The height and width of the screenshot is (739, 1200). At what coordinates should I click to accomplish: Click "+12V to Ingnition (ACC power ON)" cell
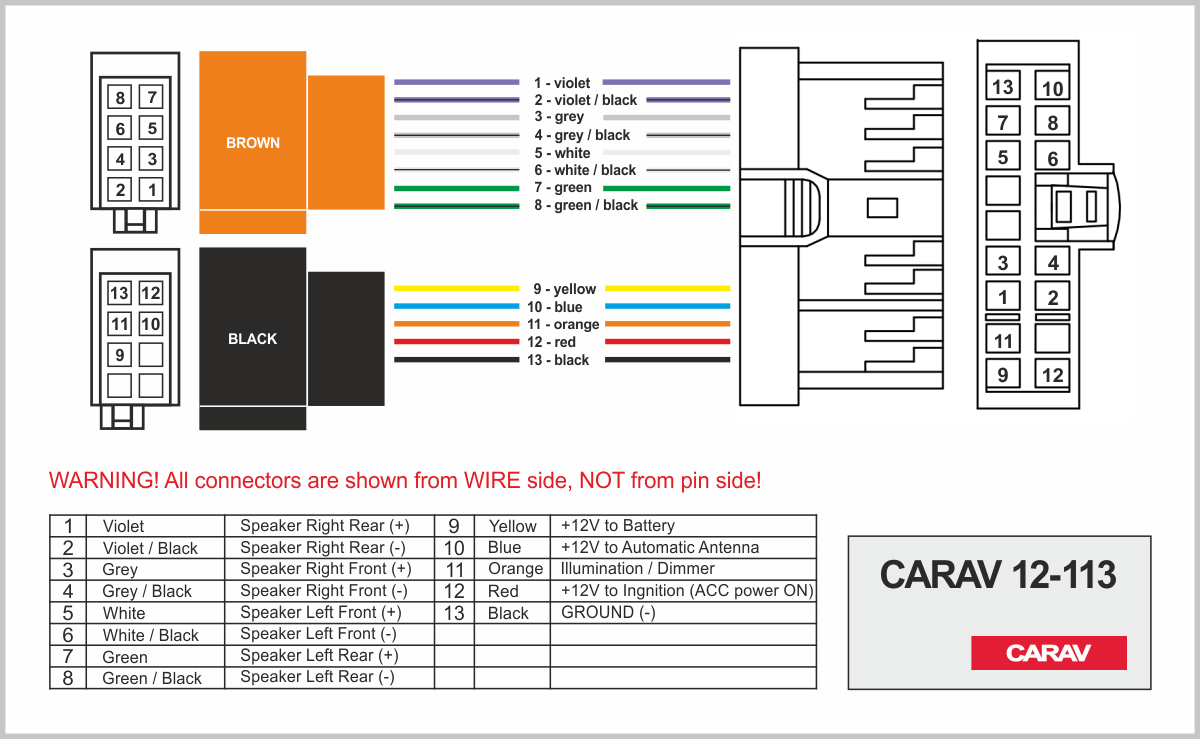(683, 591)
